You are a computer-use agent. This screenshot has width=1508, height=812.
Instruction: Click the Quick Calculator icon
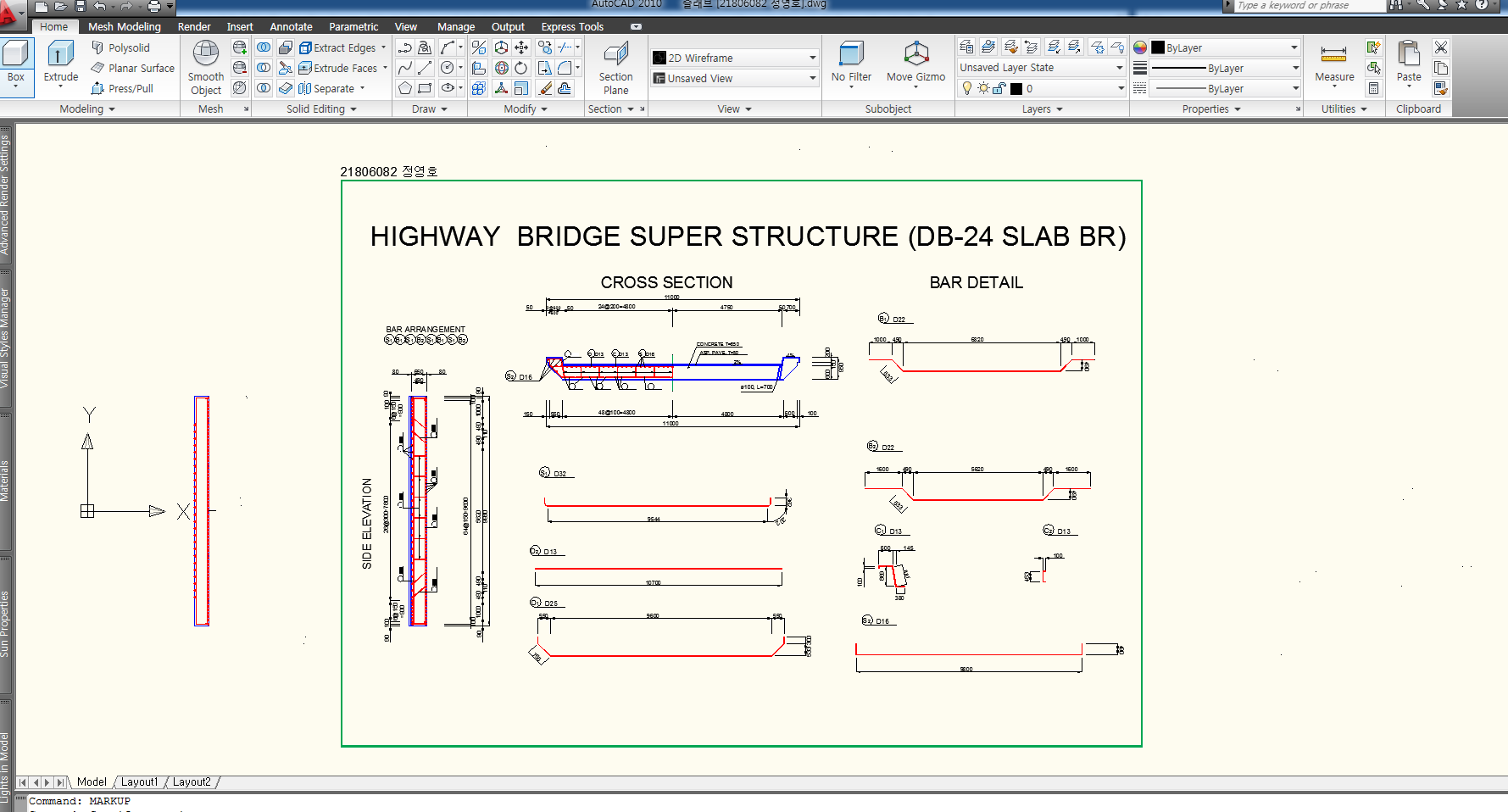(x=1373, y=88)
